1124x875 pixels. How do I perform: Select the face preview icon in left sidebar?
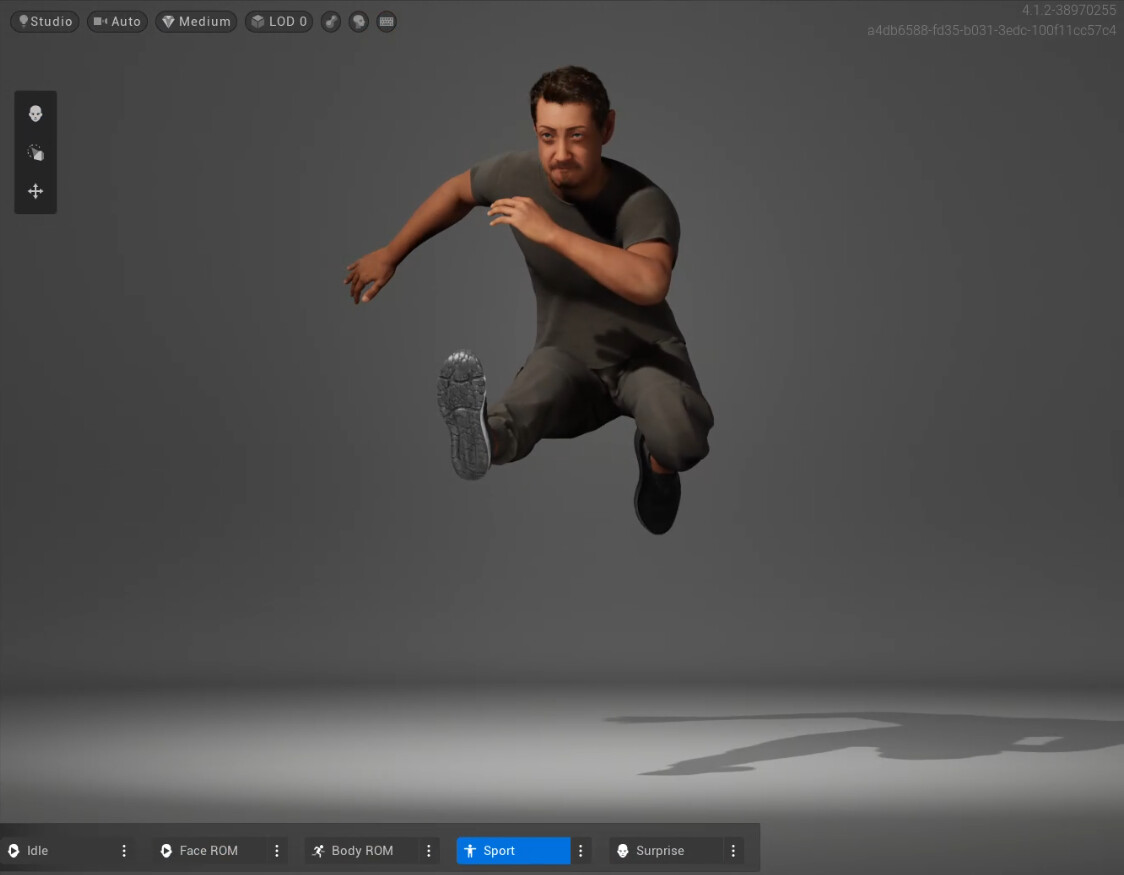pos(35,113)
